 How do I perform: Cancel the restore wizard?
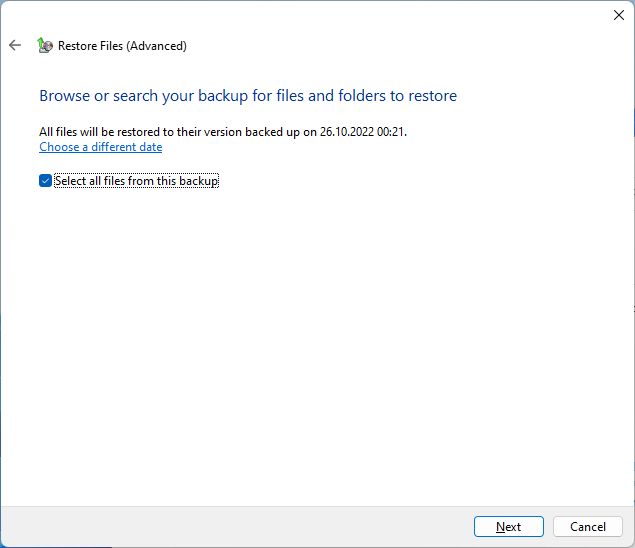pyautogui.click(x=588, y=527)
